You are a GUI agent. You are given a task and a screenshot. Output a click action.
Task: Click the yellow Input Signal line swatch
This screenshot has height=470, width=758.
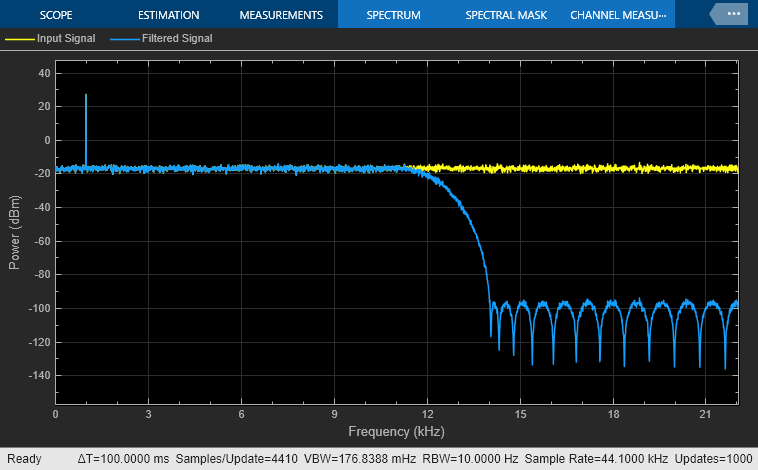pos(19,39)
